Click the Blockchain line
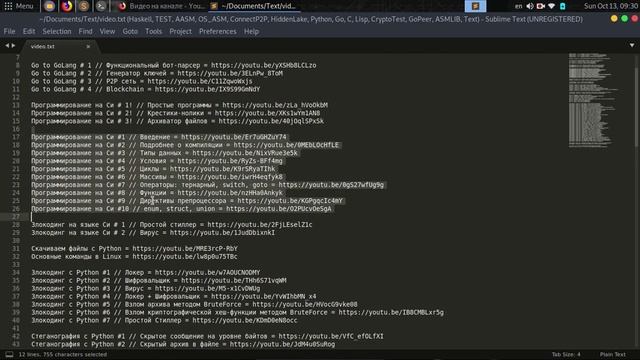The height and width of the screenshot is (360, 640). tap(145, 89)
